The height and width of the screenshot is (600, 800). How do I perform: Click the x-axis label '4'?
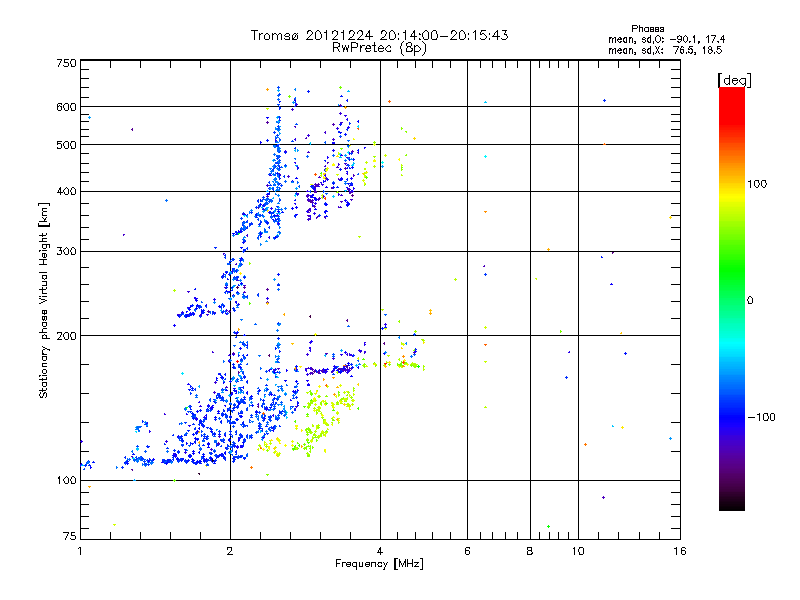(380, 551)
